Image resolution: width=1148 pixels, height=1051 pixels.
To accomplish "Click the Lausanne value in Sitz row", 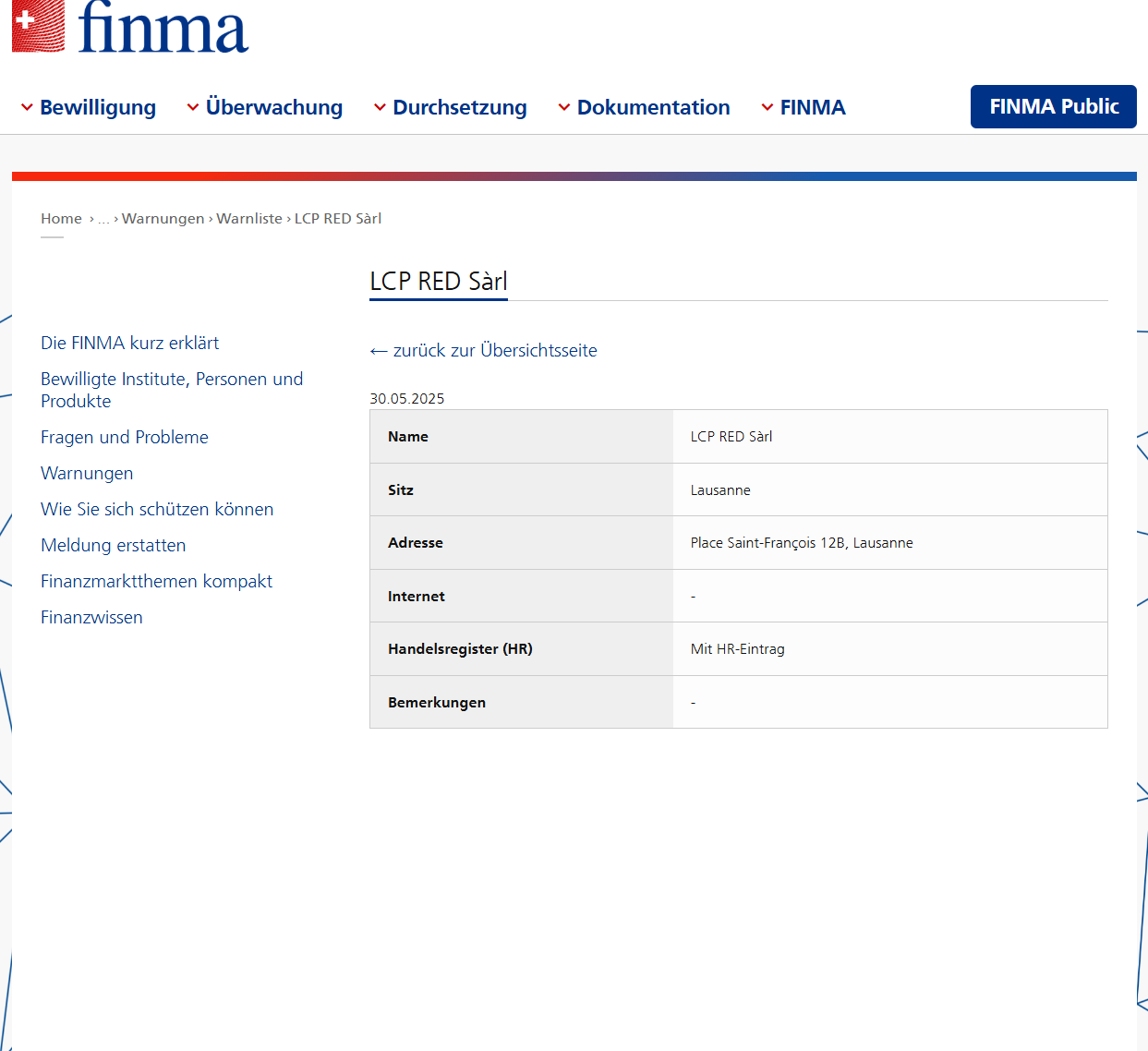I will 720,490.
